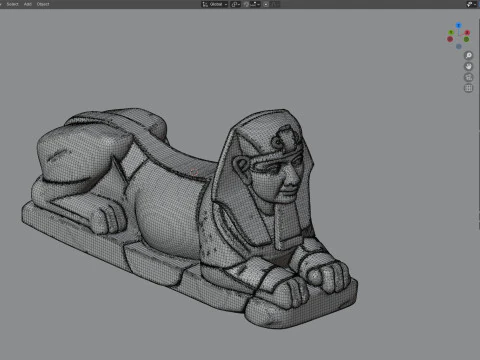
Task: Toggle snapping magnet icon
Action: click(x=246, y=4)
